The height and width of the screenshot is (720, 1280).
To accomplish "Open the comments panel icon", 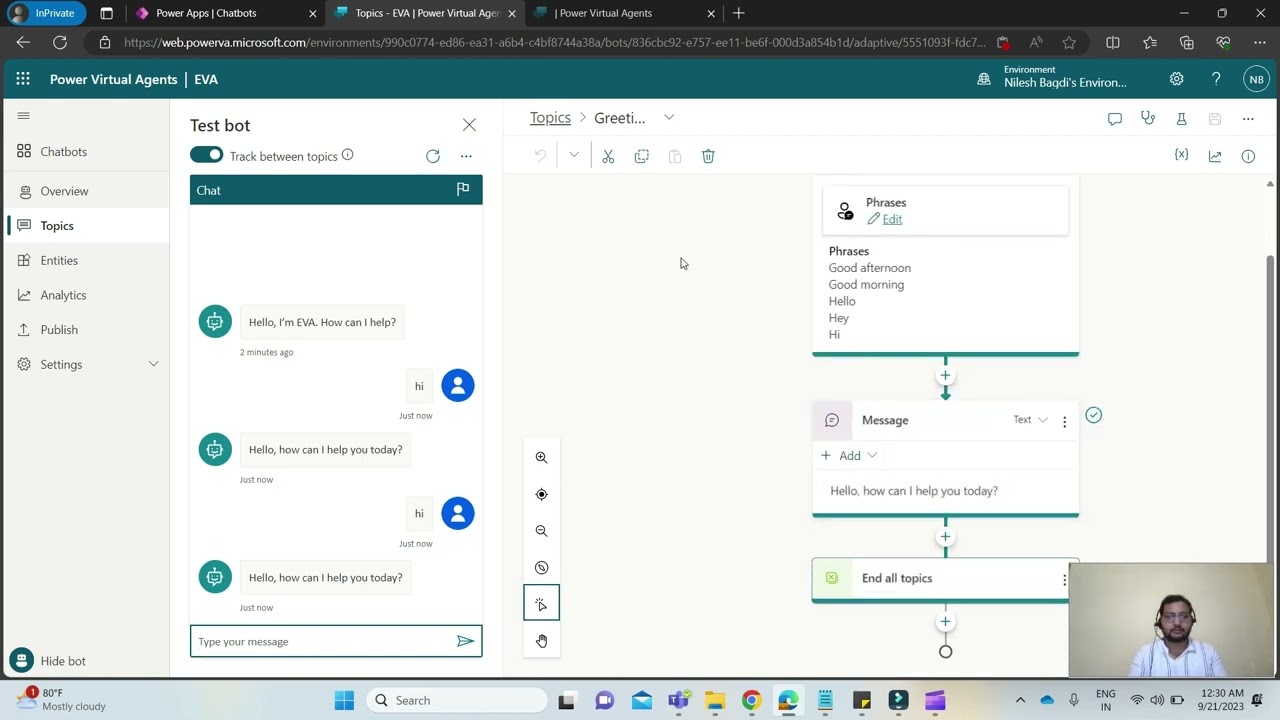I will [1115, 119].
